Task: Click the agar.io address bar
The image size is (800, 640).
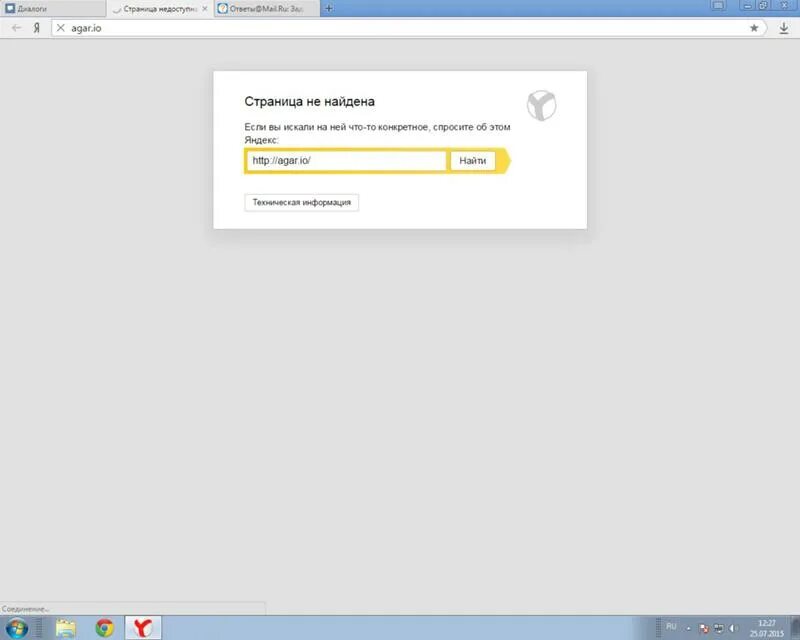Action: point(408,28)
